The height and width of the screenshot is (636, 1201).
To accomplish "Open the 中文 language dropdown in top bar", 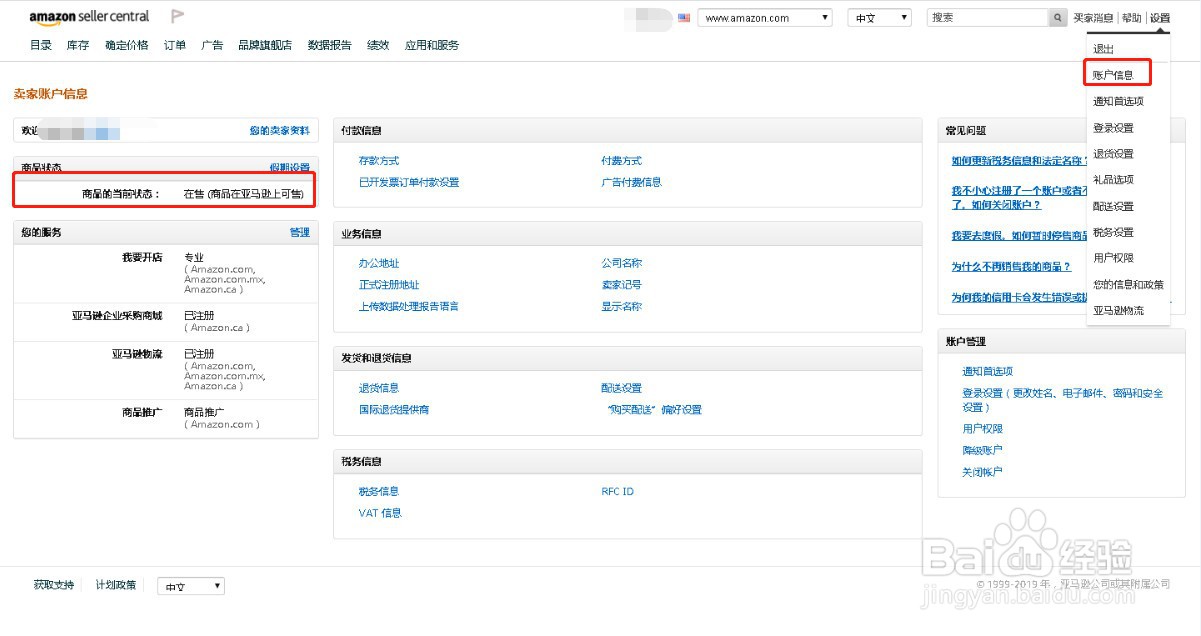I will pos(878,16).
